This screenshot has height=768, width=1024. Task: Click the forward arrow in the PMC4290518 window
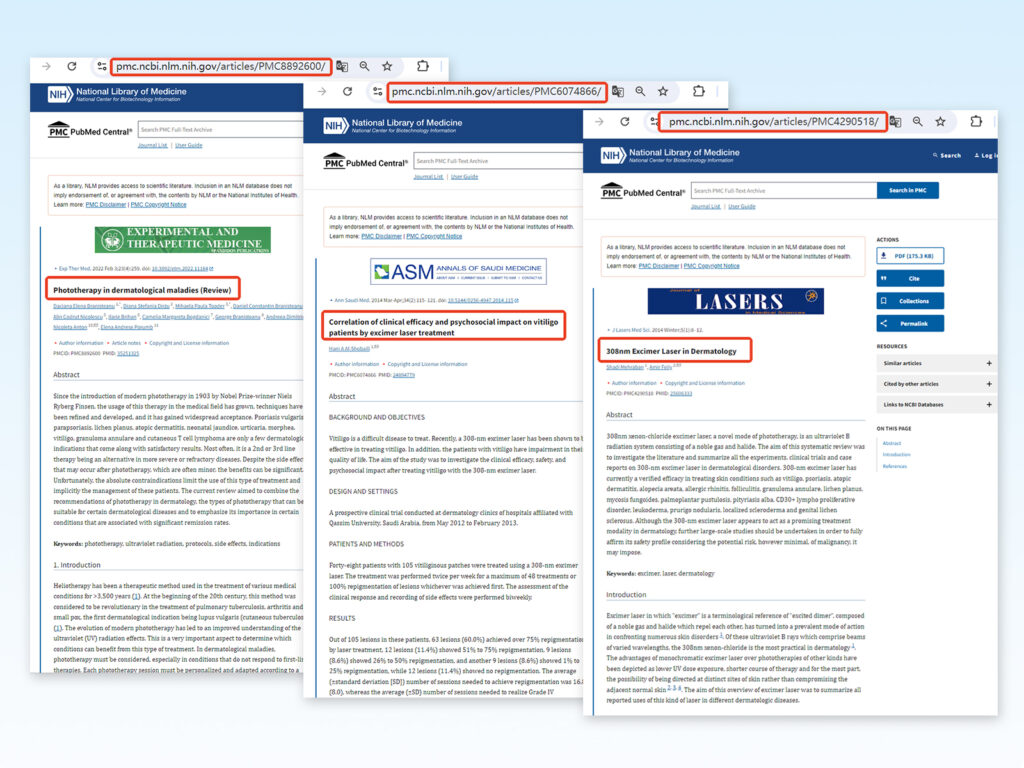[x=598, y=121]
